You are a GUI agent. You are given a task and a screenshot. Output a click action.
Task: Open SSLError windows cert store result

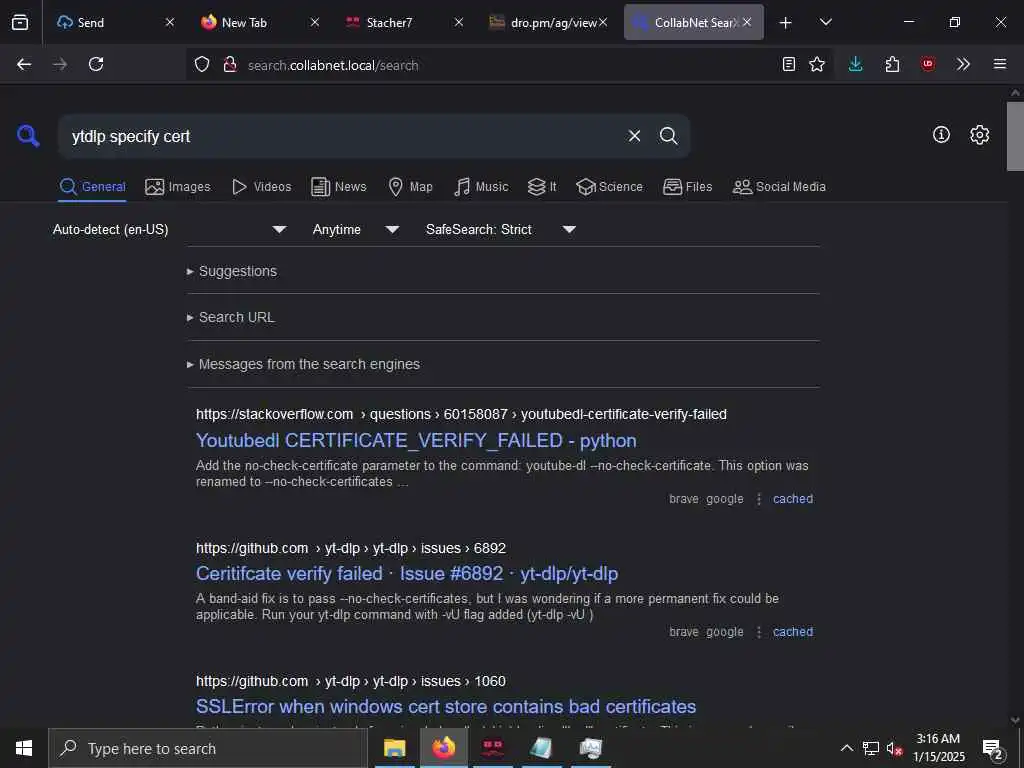tap(446, 707)
